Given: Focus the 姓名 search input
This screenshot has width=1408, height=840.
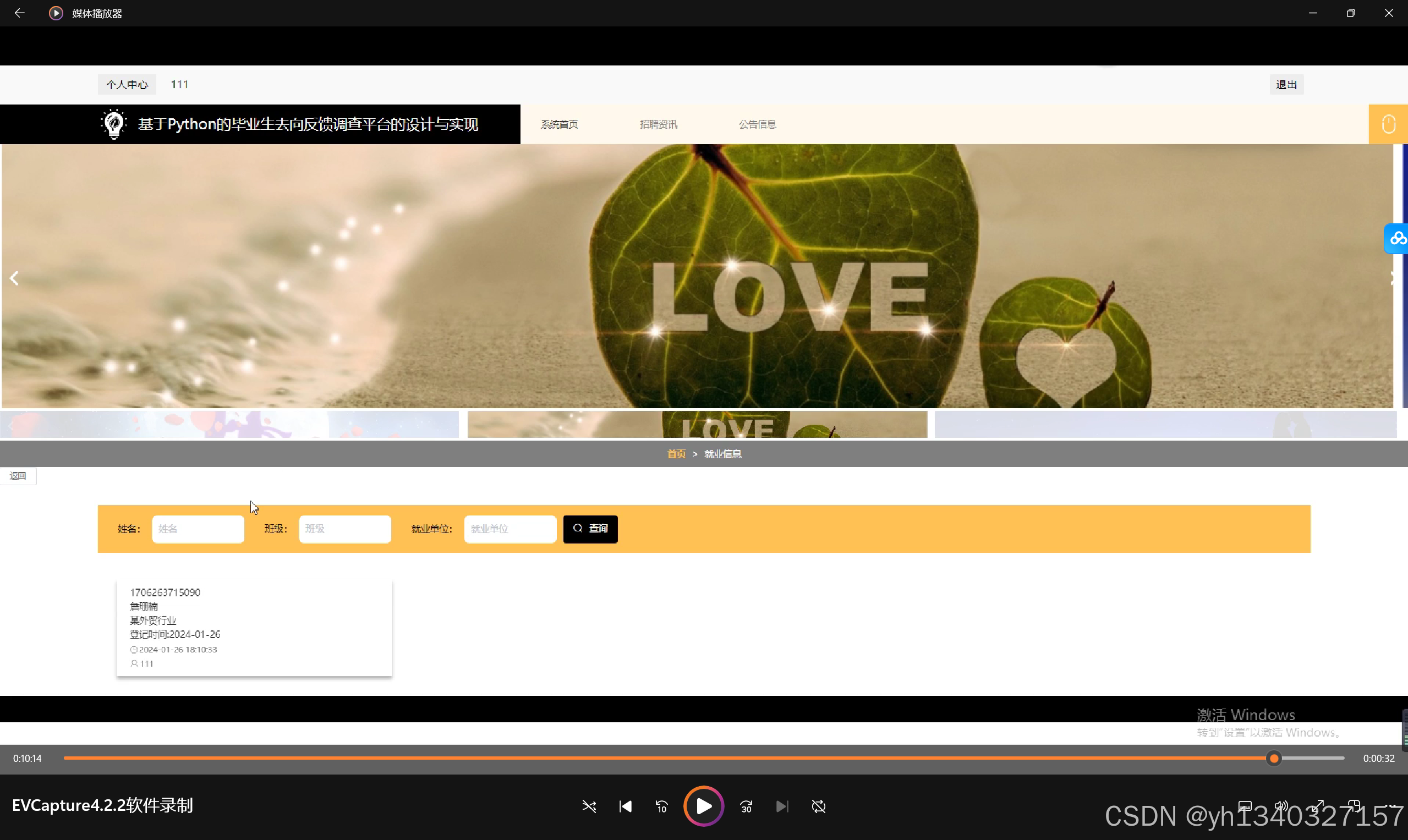Looking at the screenshot, I should click(198, 529).
